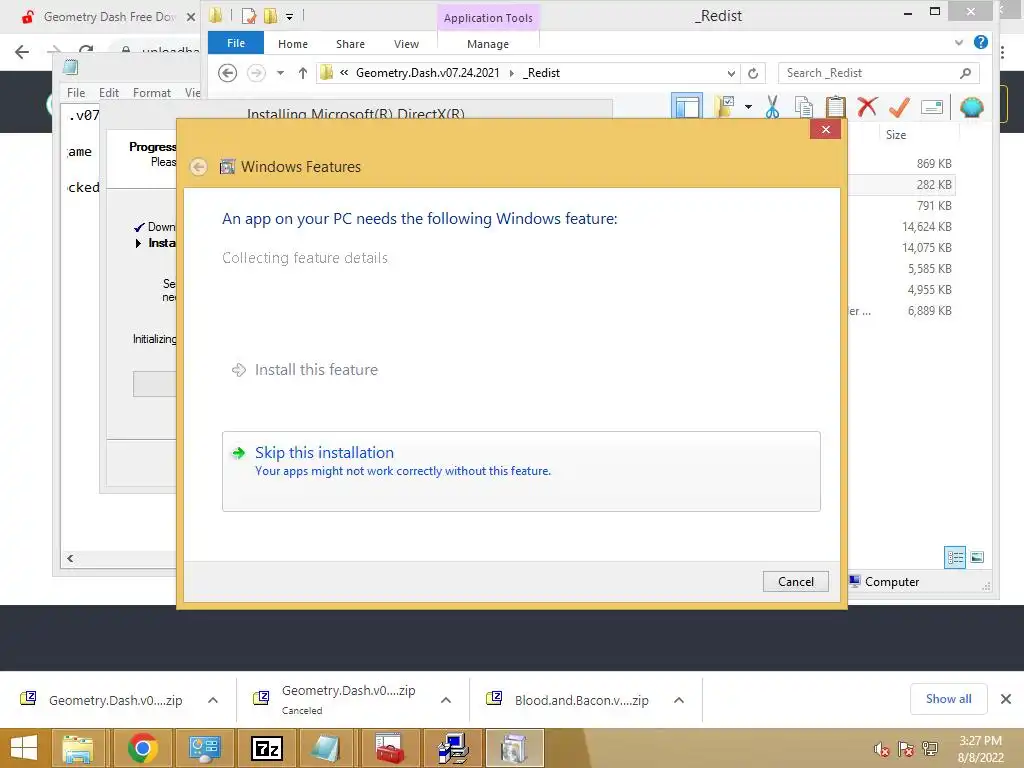Select the Application Tools contextual tab
This screenshot has height=768, width=1024.
point(488,18)
